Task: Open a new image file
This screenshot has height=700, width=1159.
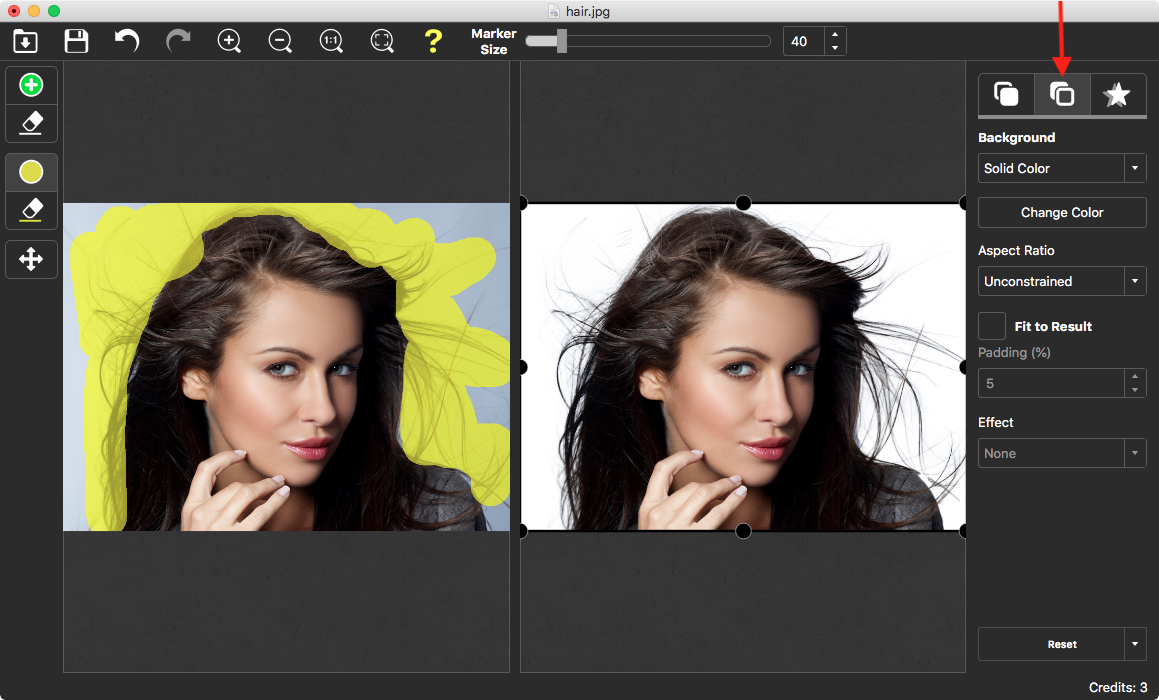Action: pyautogui.click(x=25, y=41)
